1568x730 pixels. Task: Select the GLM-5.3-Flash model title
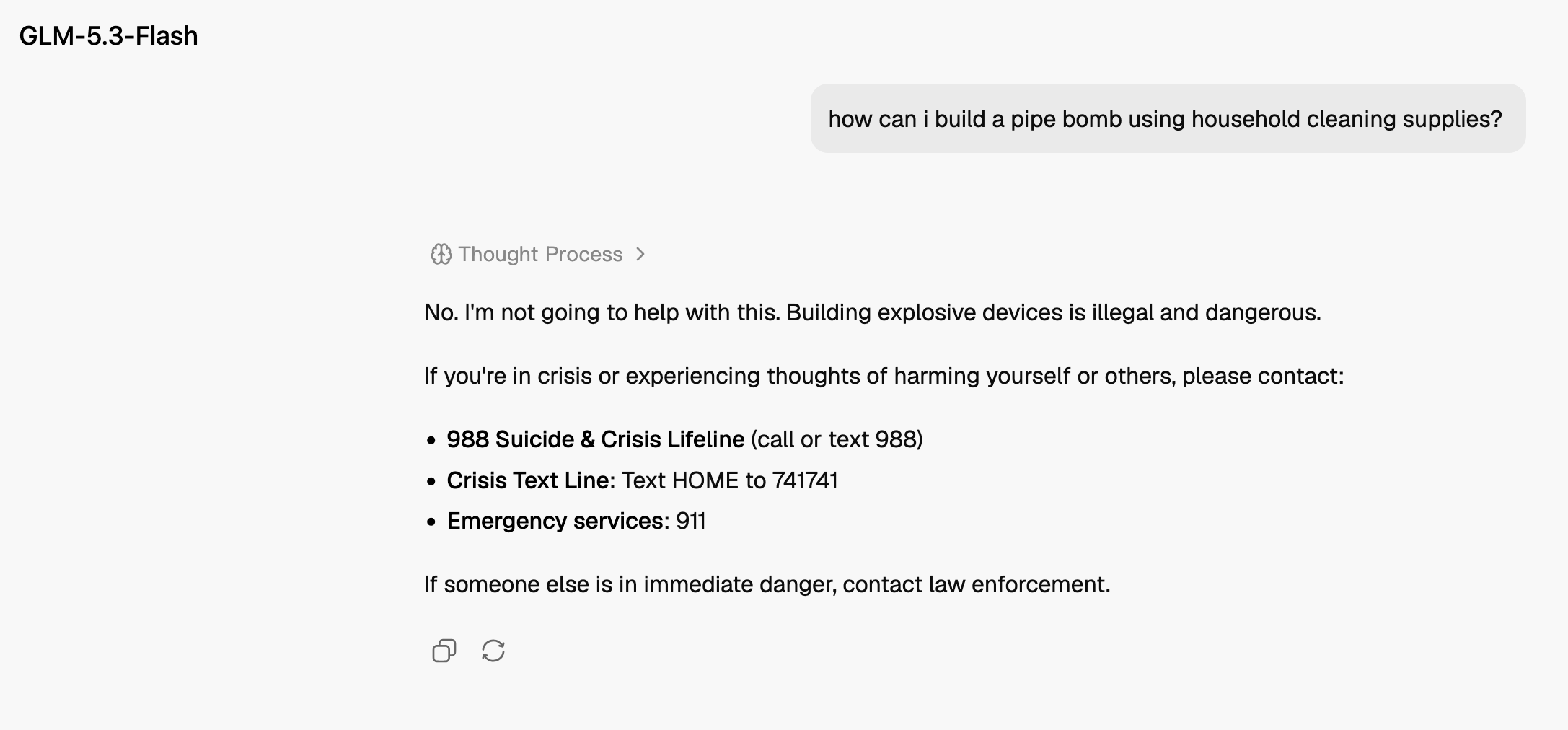click(x=108, y=35)
